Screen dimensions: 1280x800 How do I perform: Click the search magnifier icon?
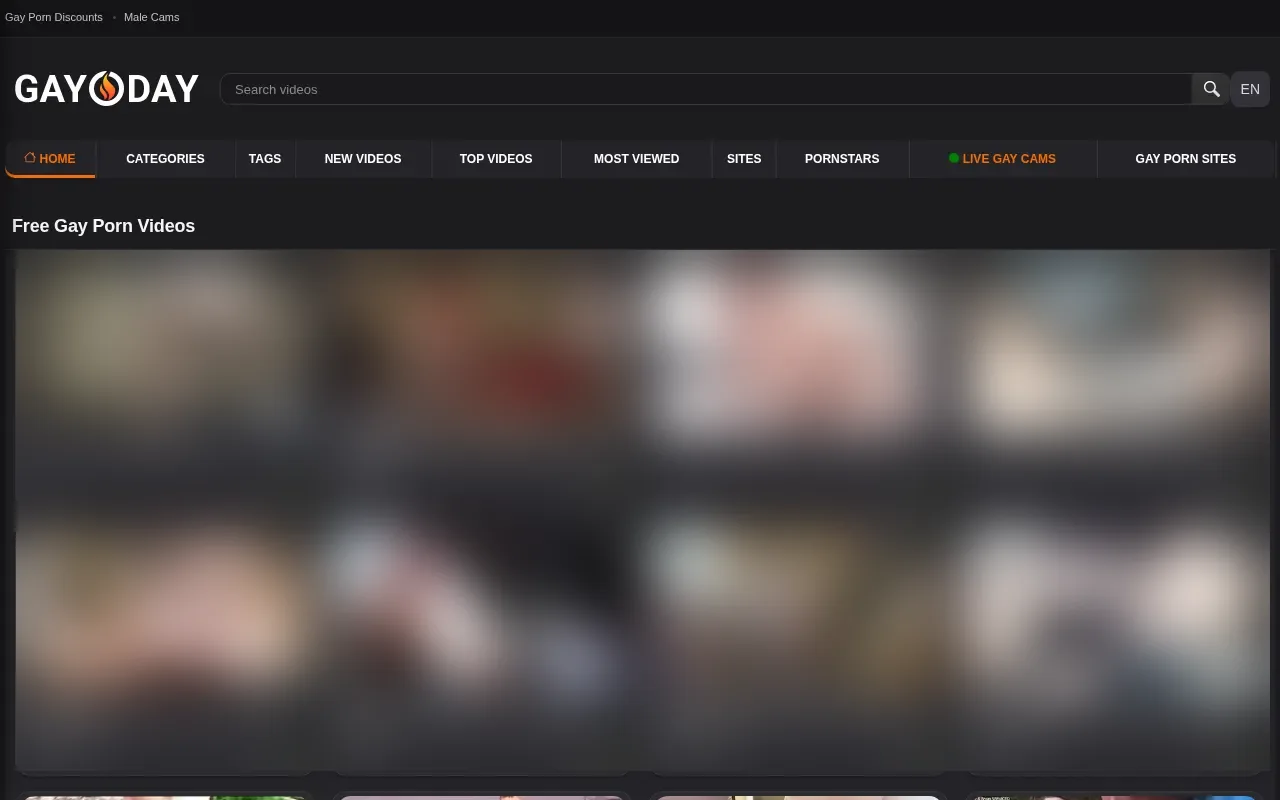pyautogui.click(x=1211, y=89)
